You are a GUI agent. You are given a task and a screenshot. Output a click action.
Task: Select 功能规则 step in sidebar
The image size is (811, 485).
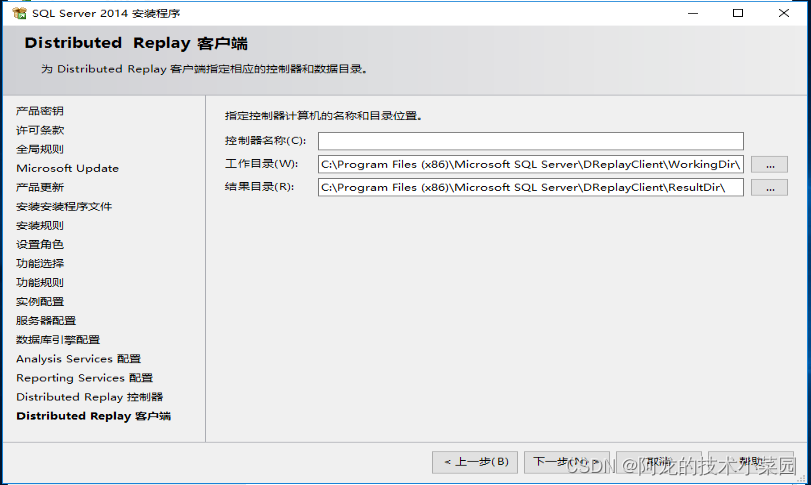coord(40,282)
